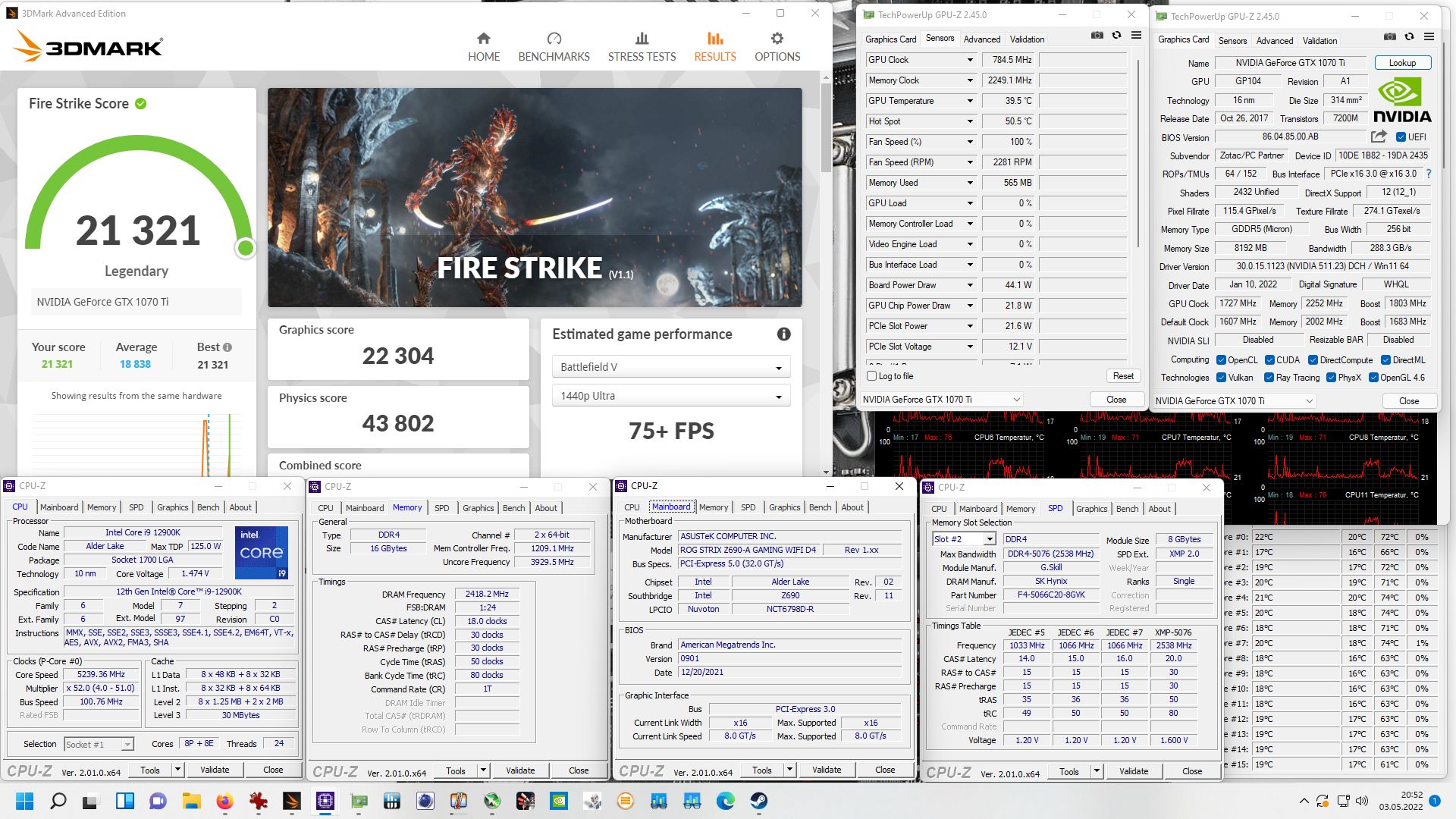Image resolution: width=1456 pixels, height=819 pixels.
Task: Click the info icon beside Estimated game performance
Action: pos(784,334)
